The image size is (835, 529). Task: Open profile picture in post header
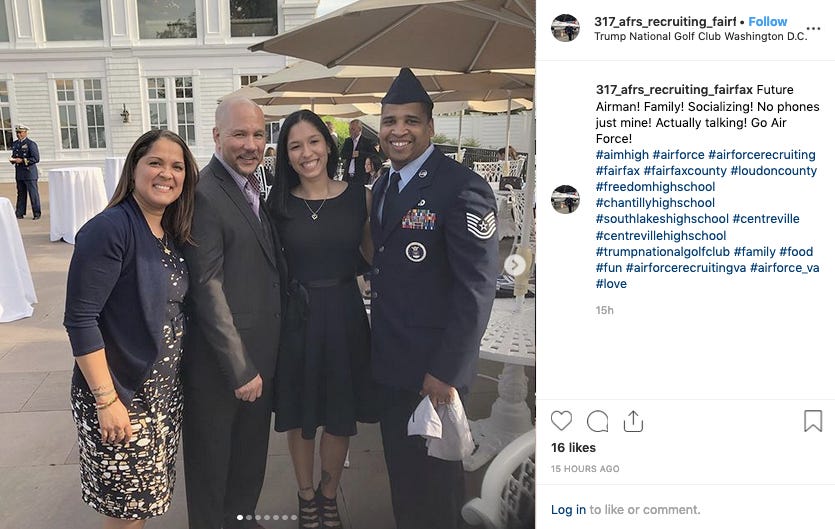coord(565,28)
